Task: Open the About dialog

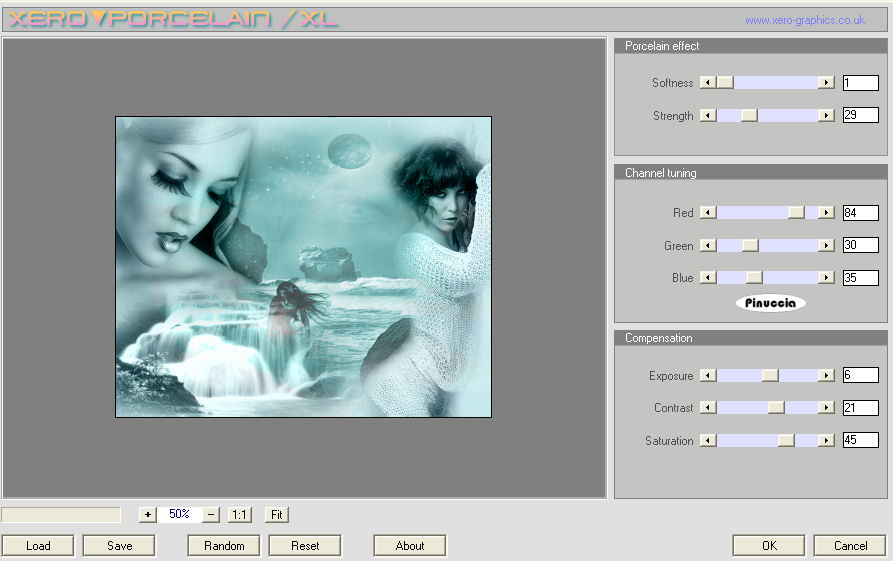Action: [409, 546]
